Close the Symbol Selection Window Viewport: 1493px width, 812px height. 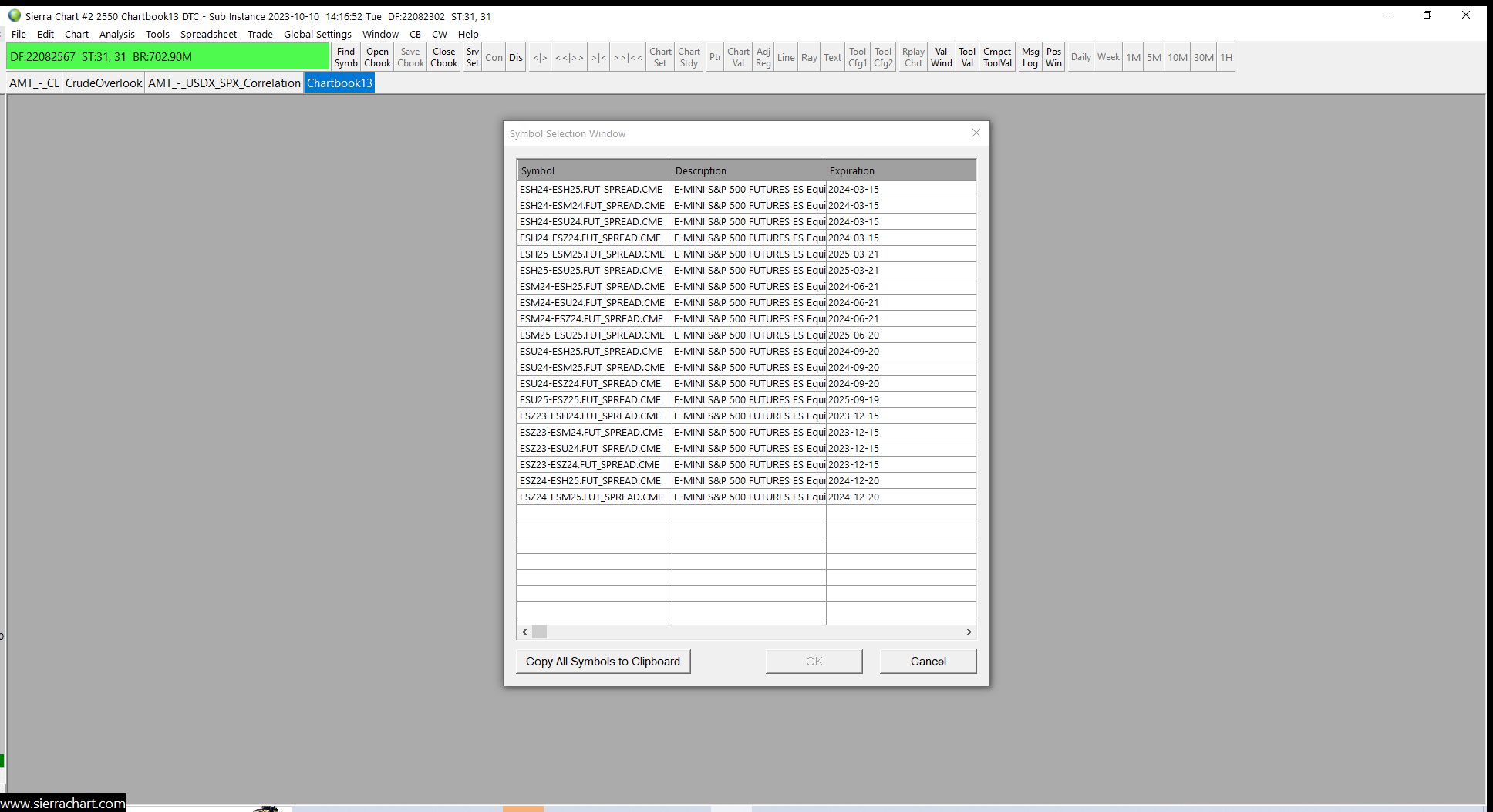pyautogui.click(x=976, y=133)
